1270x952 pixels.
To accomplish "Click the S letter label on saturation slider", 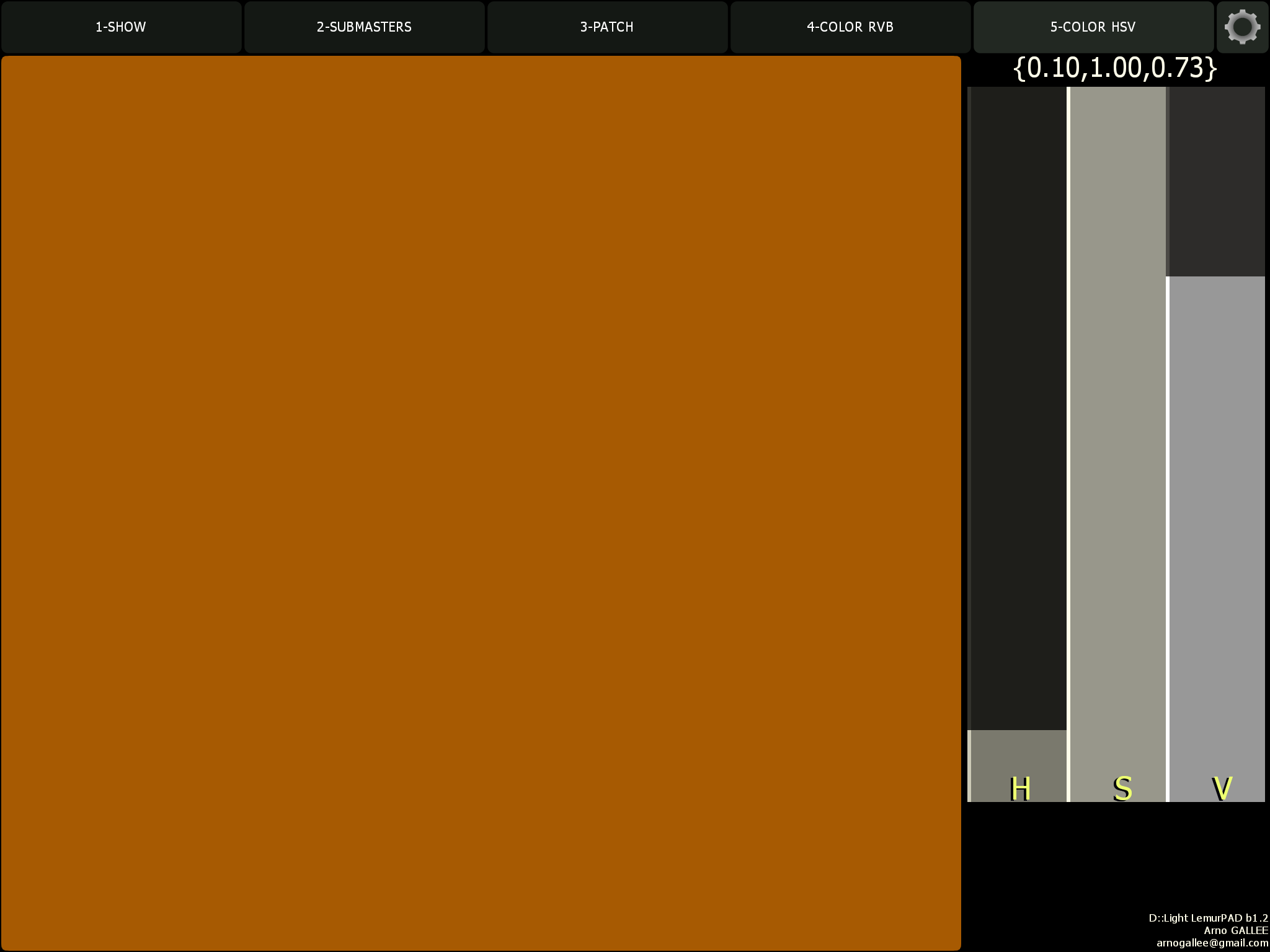I will click(1122, 788).
